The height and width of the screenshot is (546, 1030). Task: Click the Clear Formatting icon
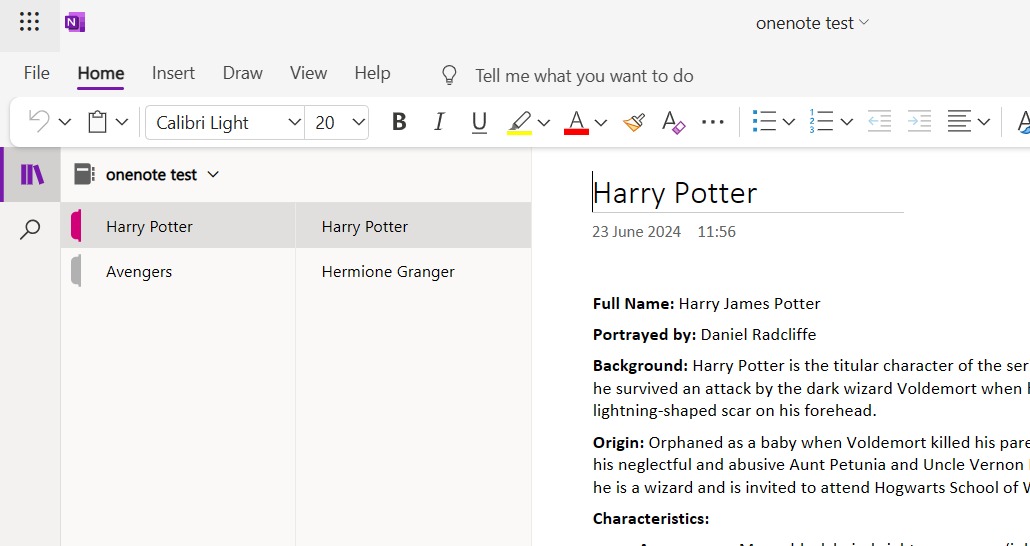673,122
